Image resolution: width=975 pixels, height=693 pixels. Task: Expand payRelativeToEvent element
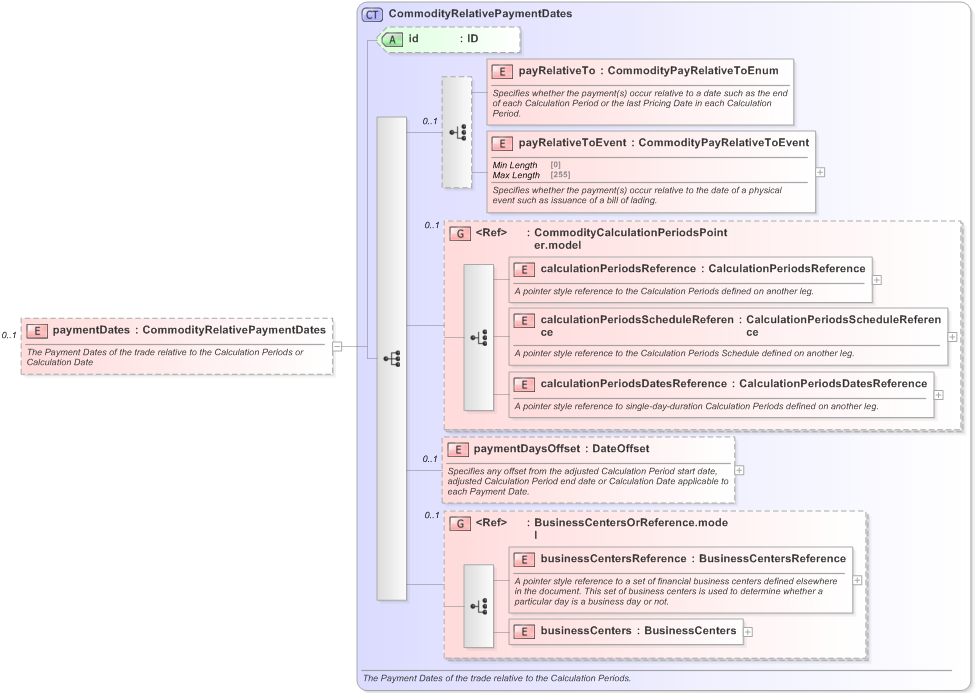click(820, 172)
